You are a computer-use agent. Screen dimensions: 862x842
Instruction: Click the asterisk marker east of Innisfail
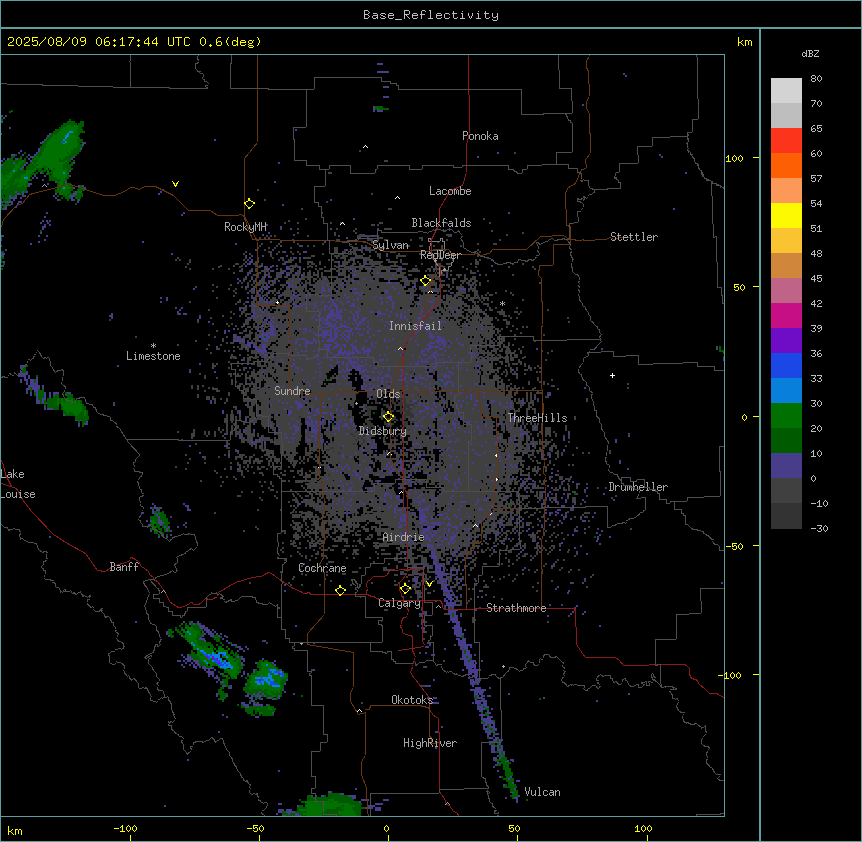502,304
